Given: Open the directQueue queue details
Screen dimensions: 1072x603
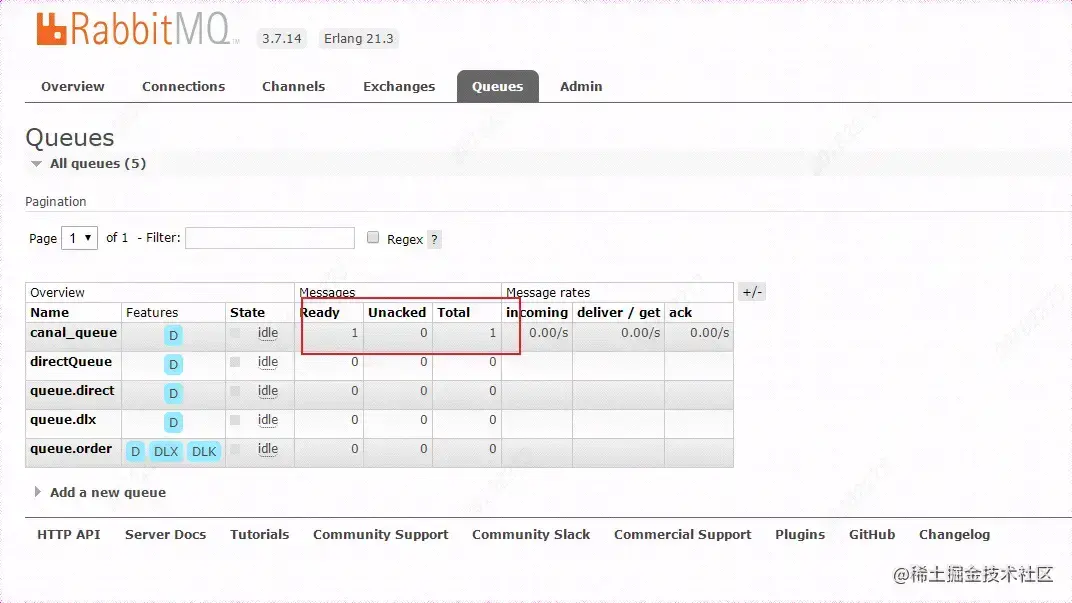Looking at the screenshot, I should pos(71,362).
